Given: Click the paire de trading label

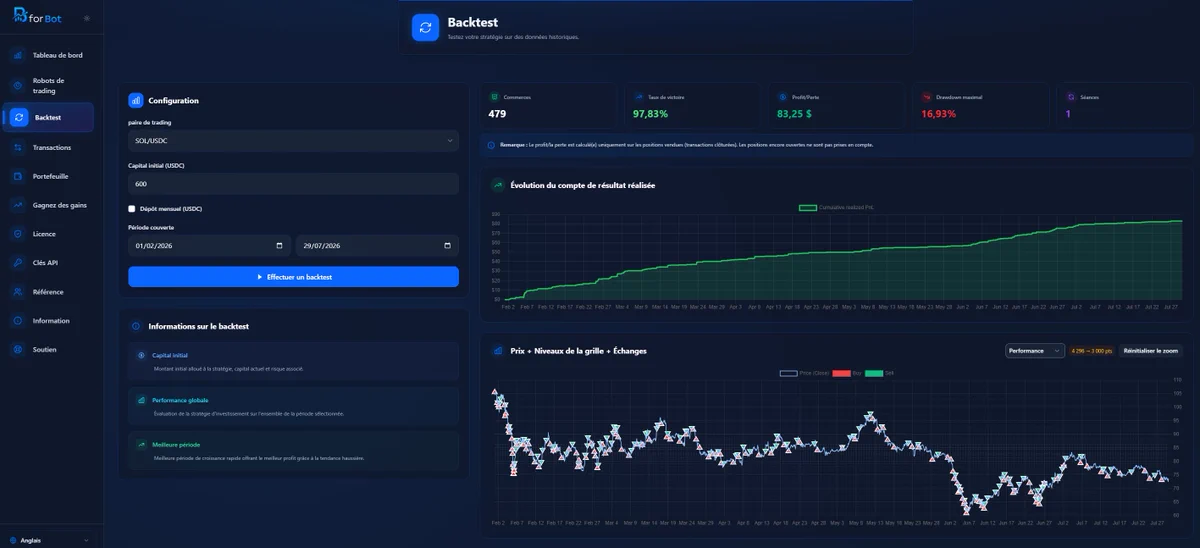Looking at the screenshot, I should click(x=150, y=122).
